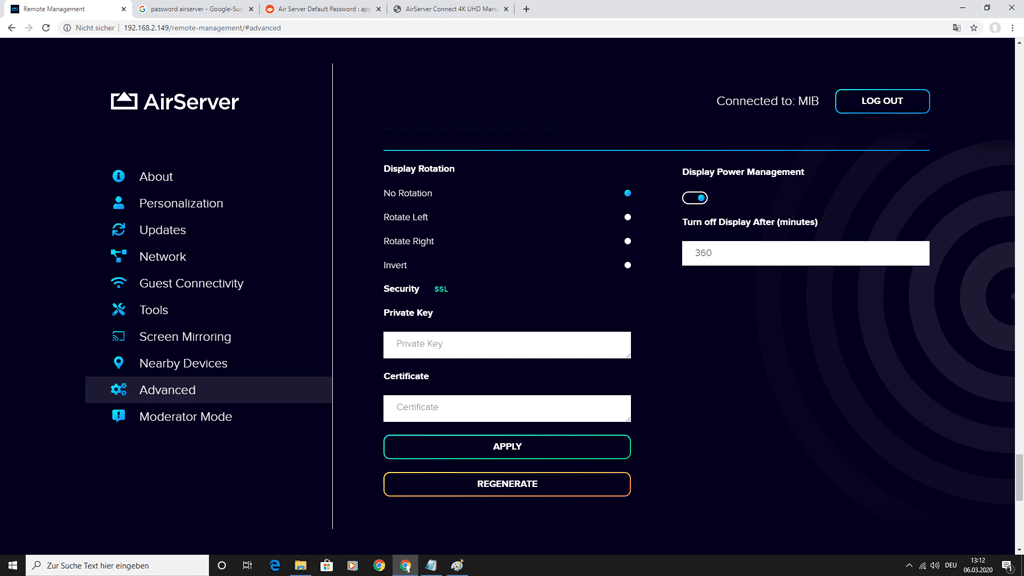Click the Cortana circle icon on taskbar
This screenshot has height=576, width=1024.
(221, 565)
